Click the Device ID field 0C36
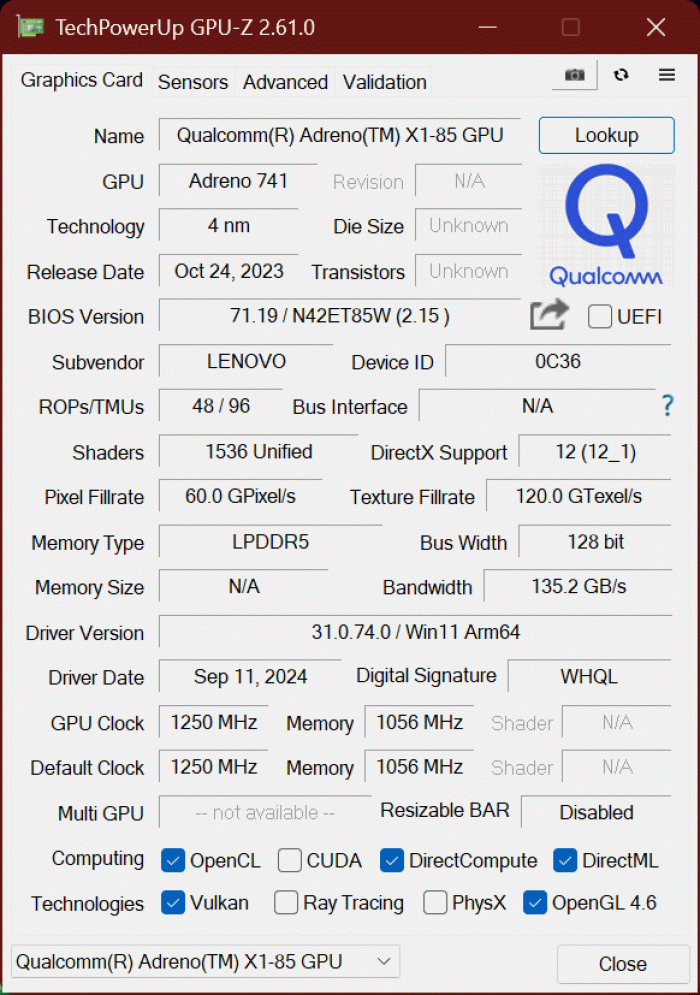The image size is (700, 995). [x=558, y=361]
